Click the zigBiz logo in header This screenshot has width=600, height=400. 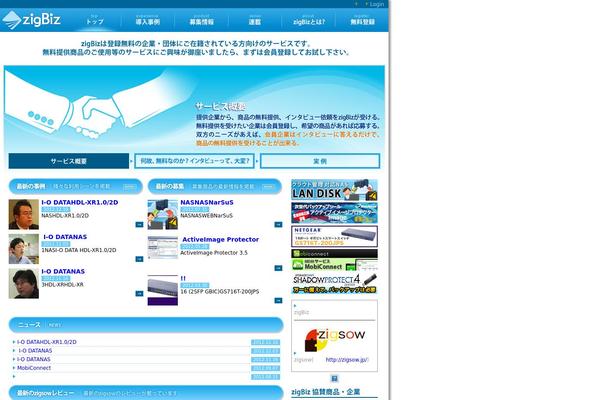pyautogui.click(x=38, y=18)
